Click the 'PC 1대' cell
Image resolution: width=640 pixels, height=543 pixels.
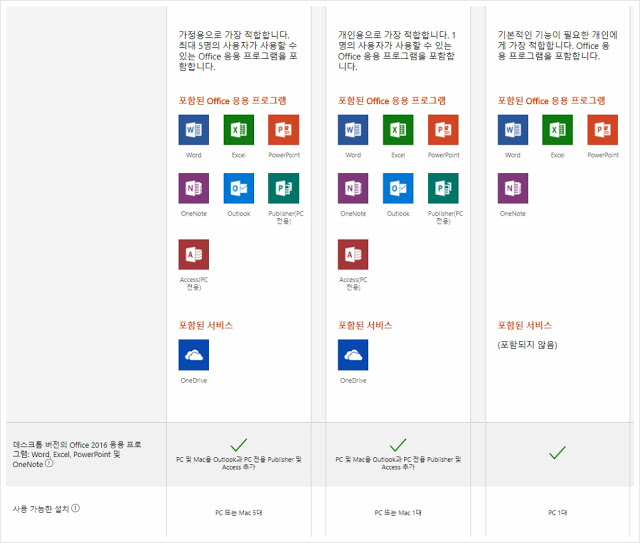tap(558, 512)
